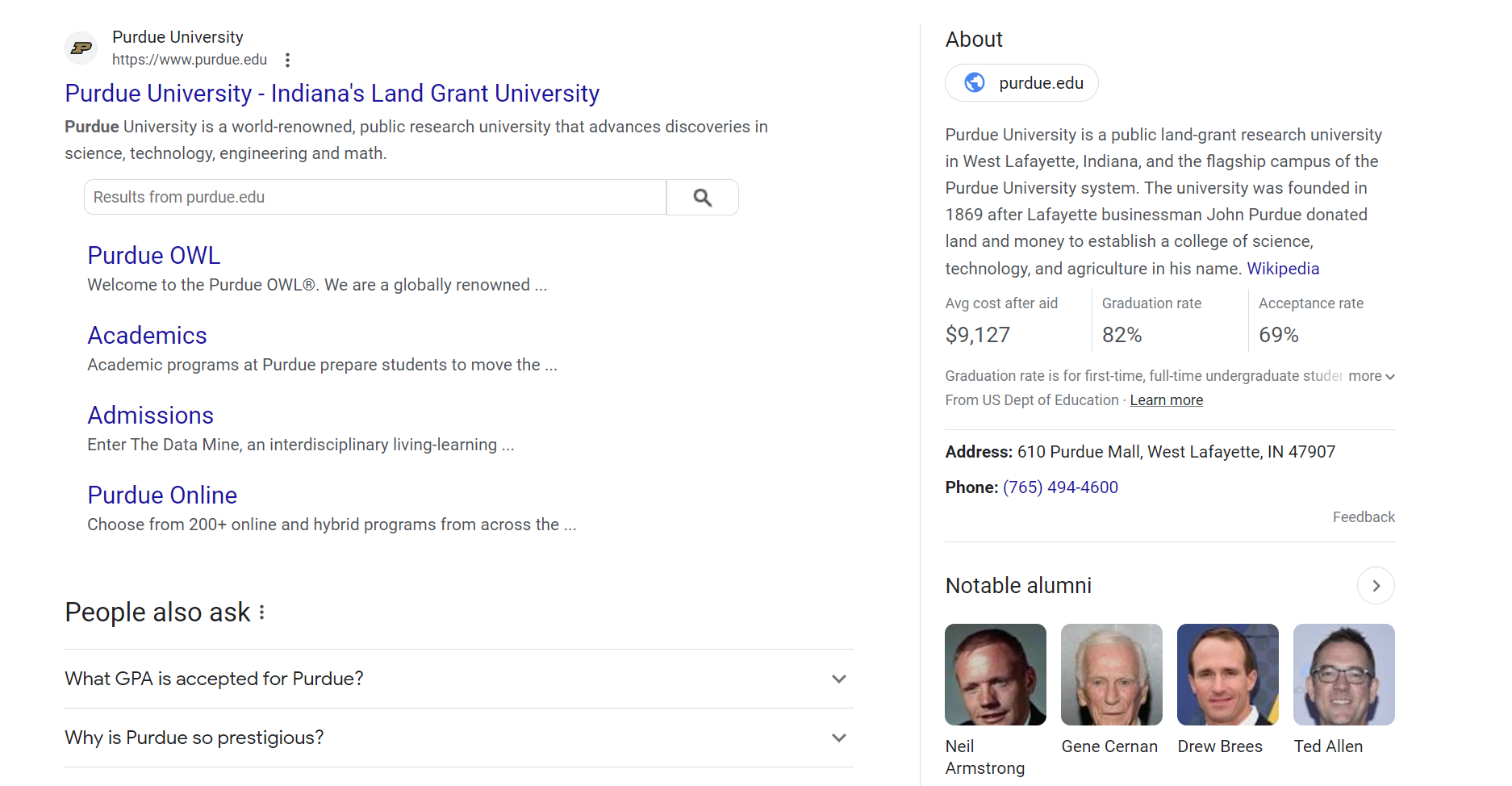Expand the question Why is Purdue so prestigious
1512x786 pixels.
click(x=838, y=737)
